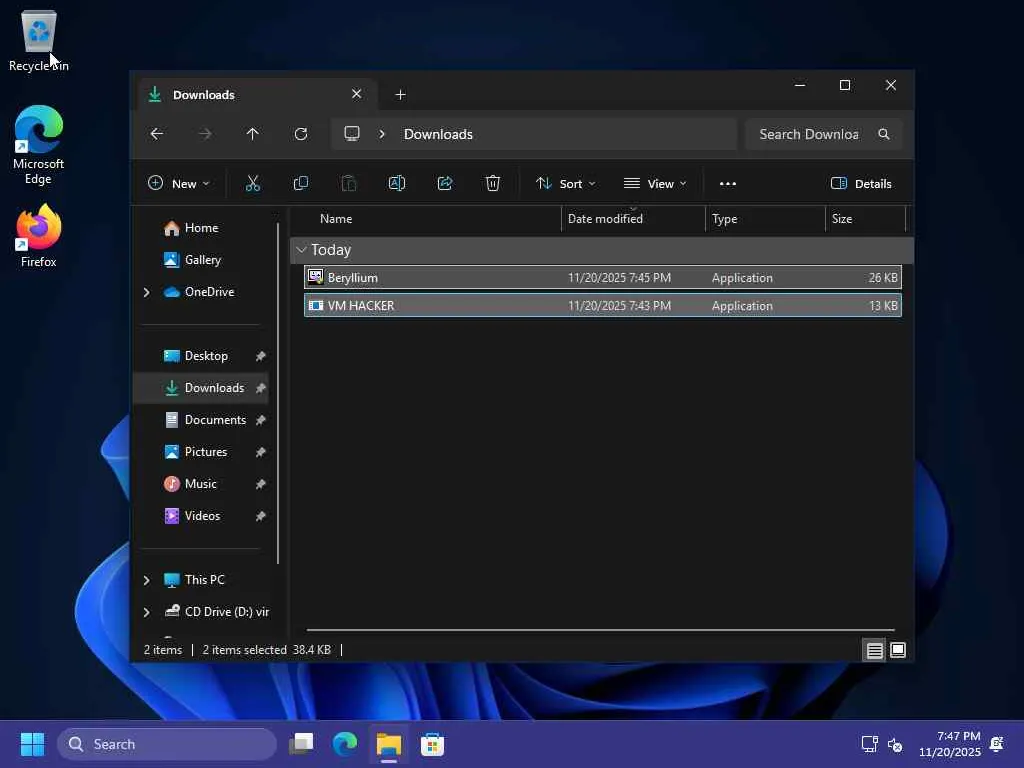Toggle the Details pane button
1024x768 pixels.
861,183
